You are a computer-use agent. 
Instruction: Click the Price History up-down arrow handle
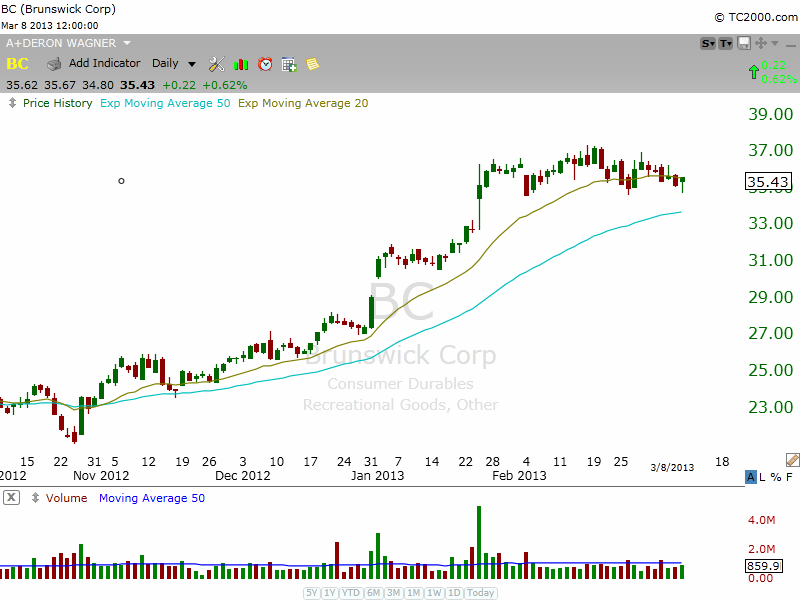pos(12,103)
